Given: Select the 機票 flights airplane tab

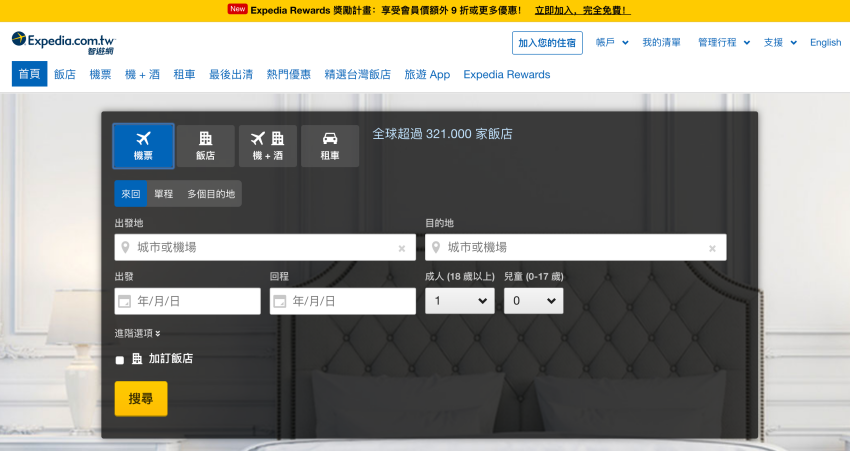Looking at the screenshot, I should 144,146.
